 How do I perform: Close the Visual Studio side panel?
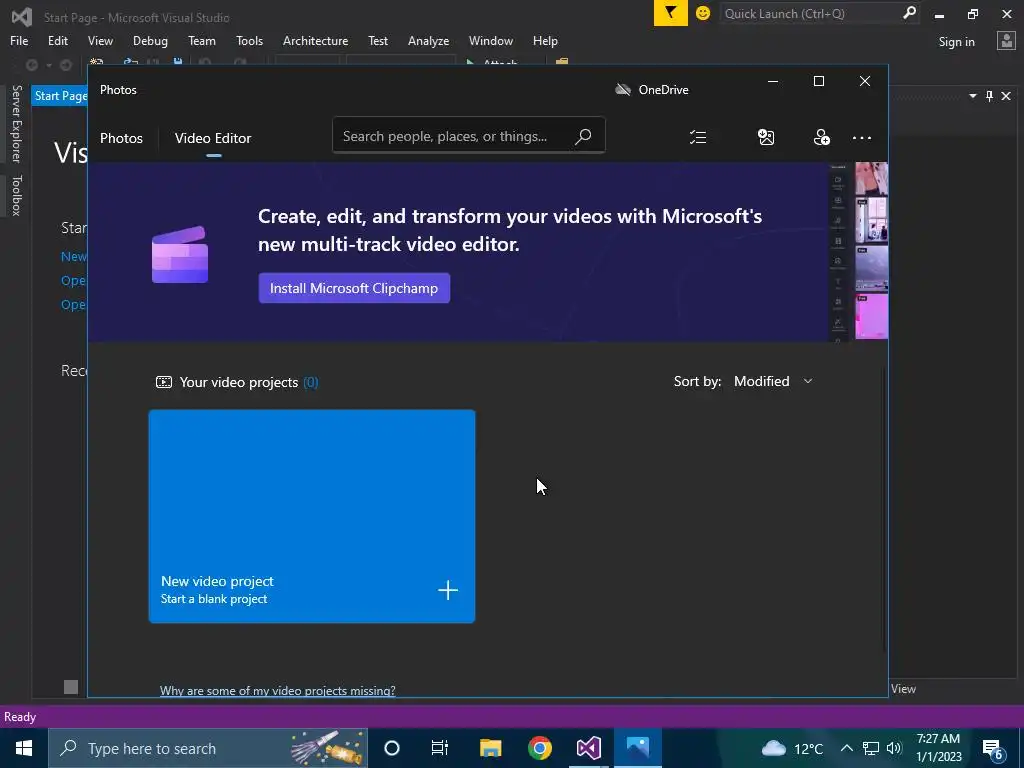coord(1006,96)
